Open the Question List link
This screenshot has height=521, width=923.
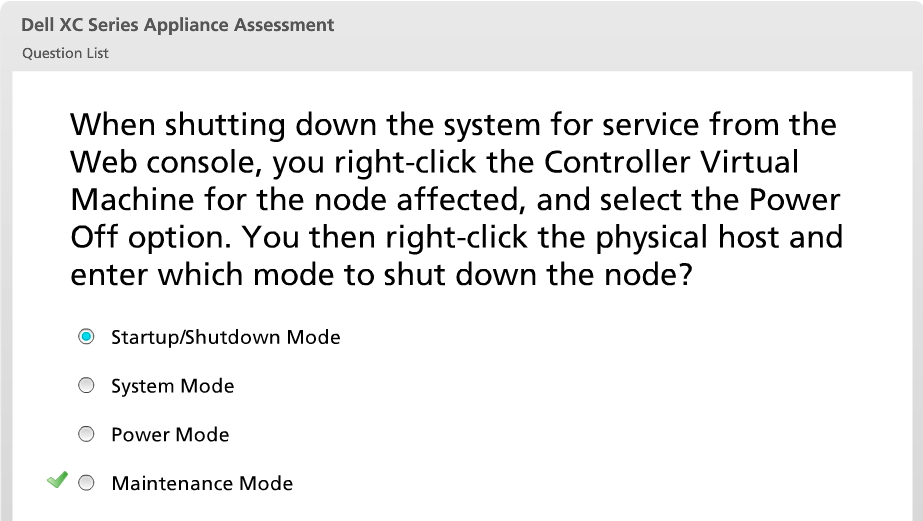(65, 53)
